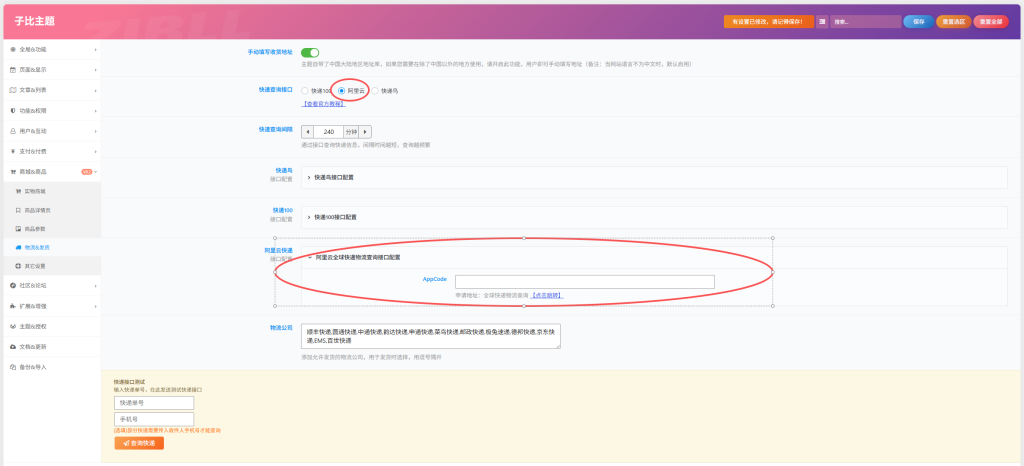
Task: Open the 主题&授权 menu item
Action: (51, 326)
